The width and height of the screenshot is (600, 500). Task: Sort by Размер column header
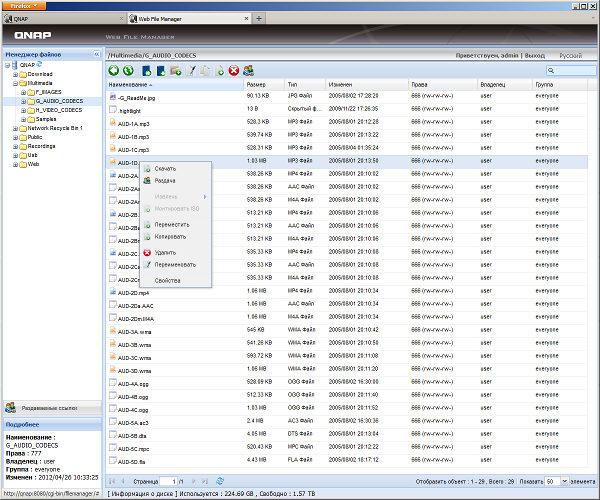(x=264, y=85)
